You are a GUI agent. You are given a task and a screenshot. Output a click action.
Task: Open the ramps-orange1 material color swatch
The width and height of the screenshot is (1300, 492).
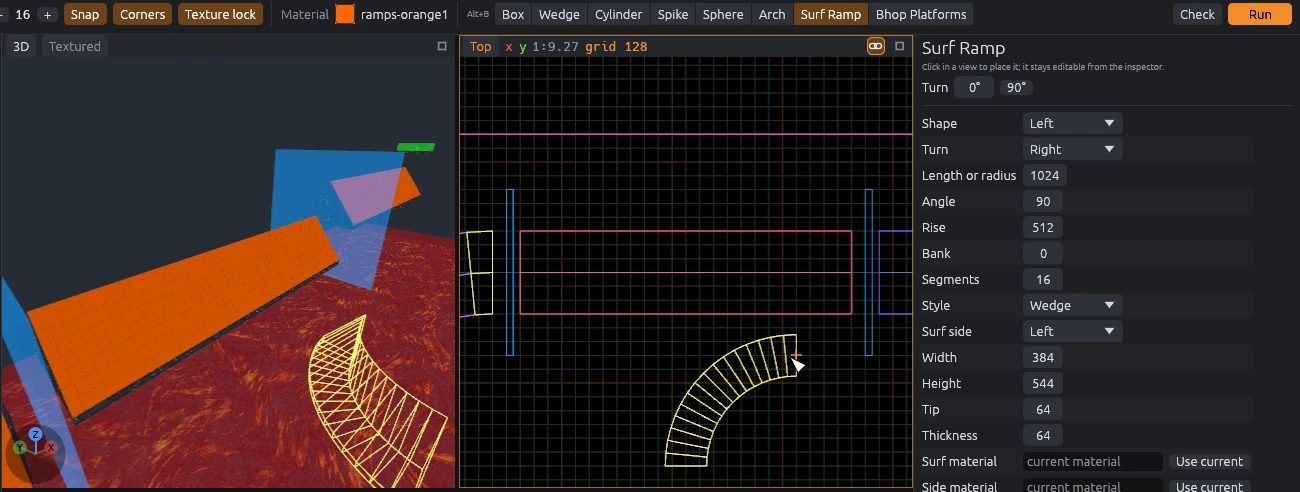coord(345,15)
